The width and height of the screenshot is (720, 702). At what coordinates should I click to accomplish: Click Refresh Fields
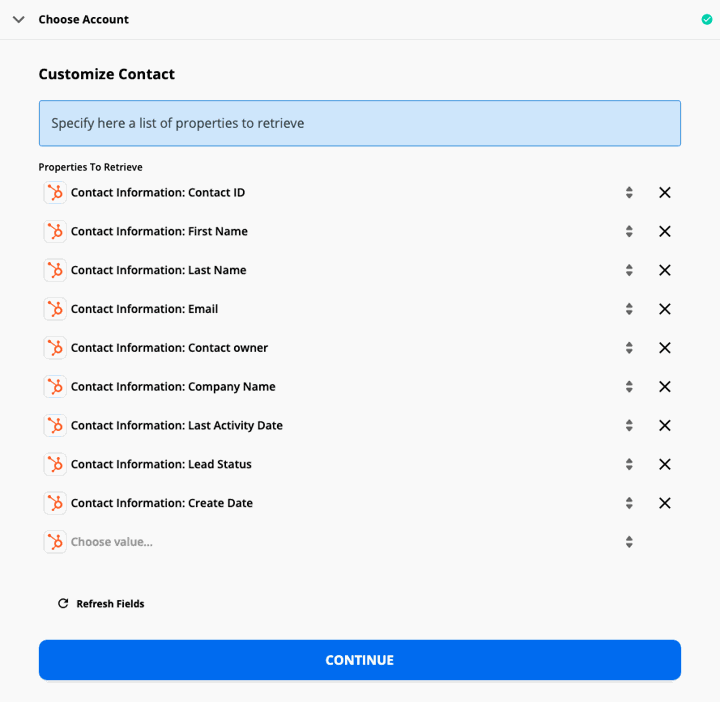110,603
